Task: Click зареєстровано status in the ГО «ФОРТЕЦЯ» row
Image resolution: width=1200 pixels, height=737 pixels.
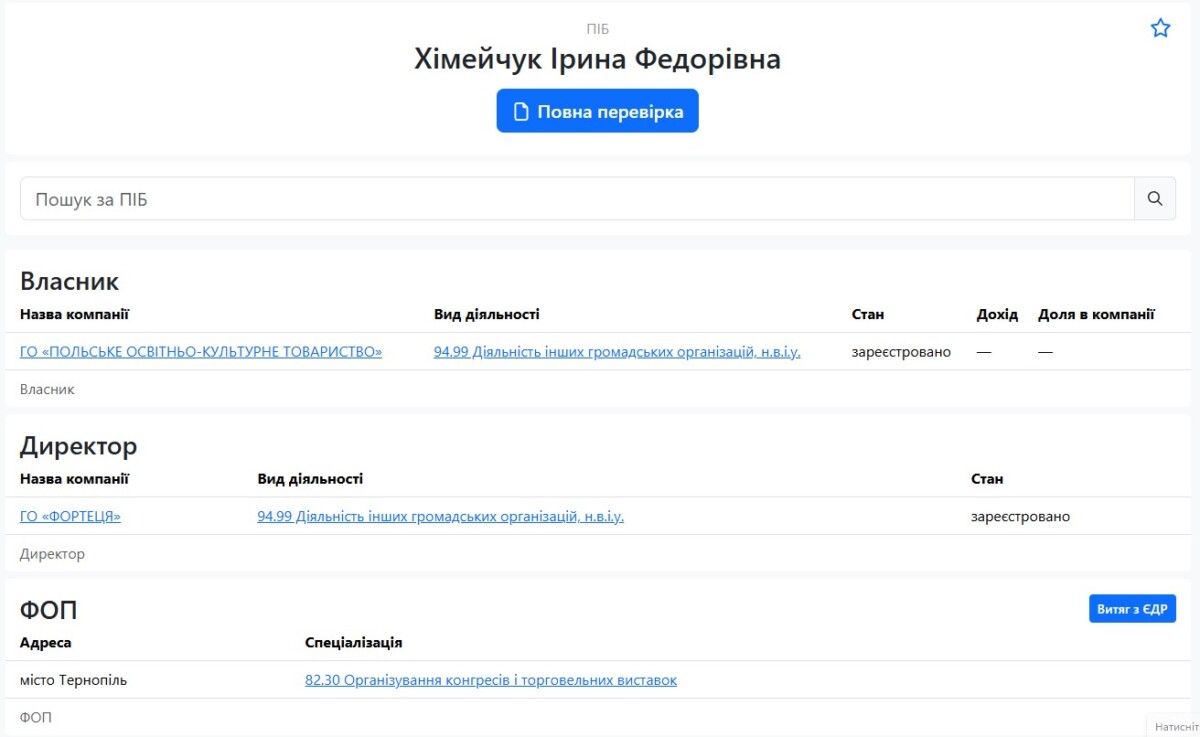Action: point(1020,517)
